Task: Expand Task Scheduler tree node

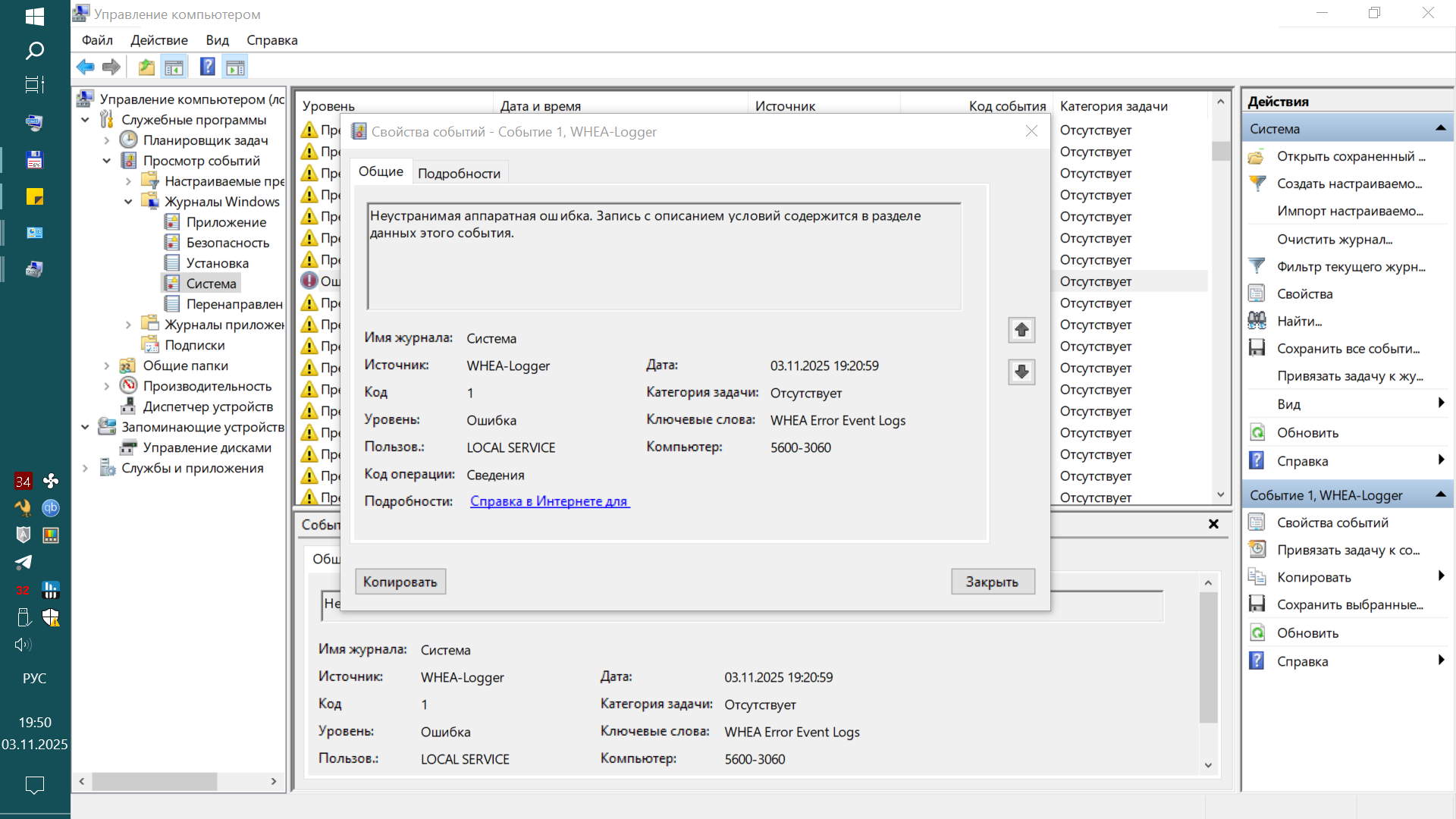Action: tap(107, 140)
